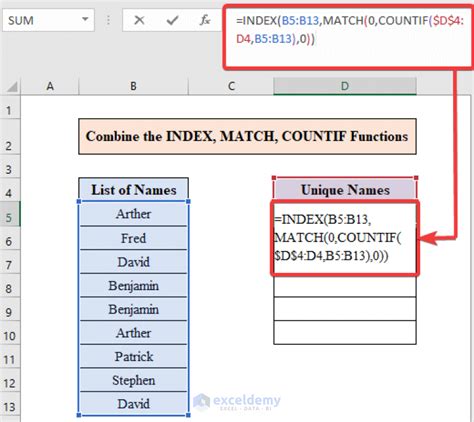The width and height of the screenshot is (474, 422).
Task: Click cell D5 with the INDEX formula
Action: coord(345,238)
